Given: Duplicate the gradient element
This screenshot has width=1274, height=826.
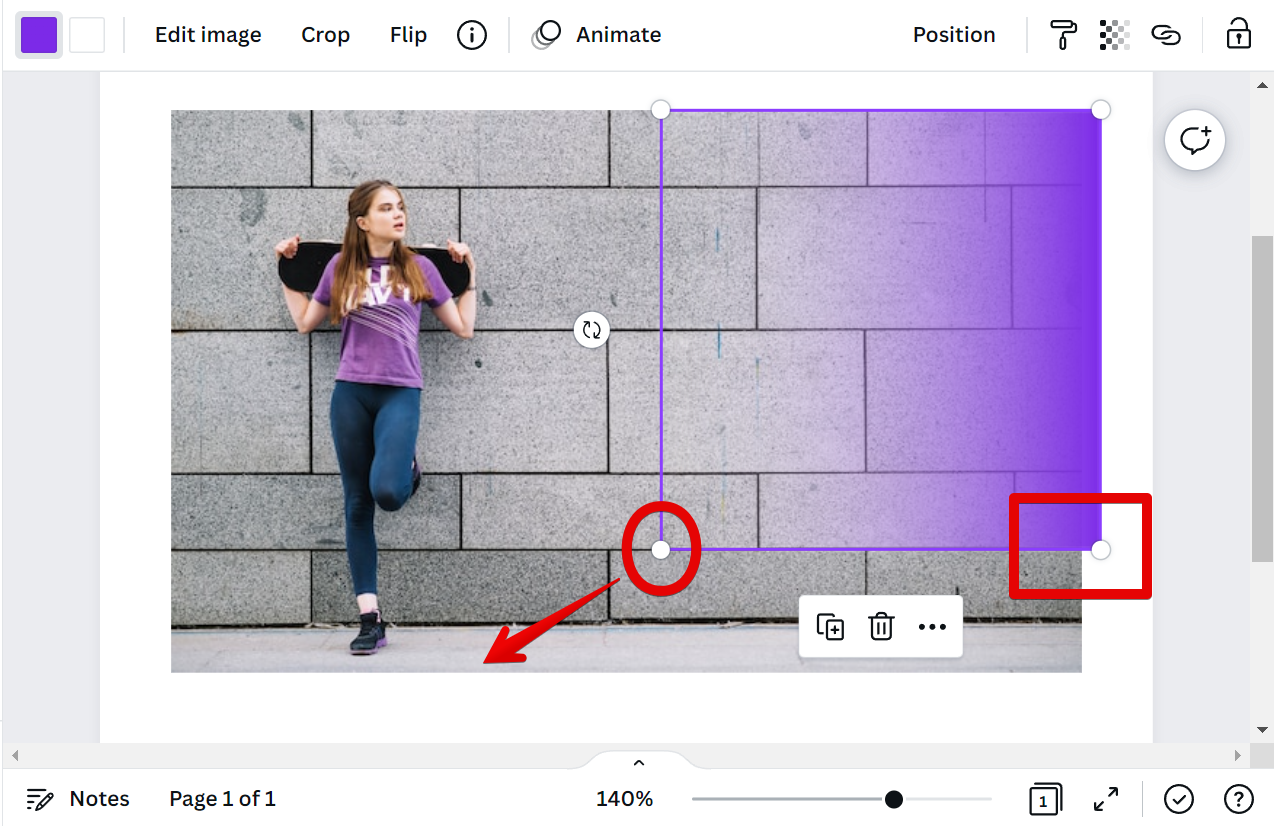Looking at the screenshot, I should (x=829, y=627).
